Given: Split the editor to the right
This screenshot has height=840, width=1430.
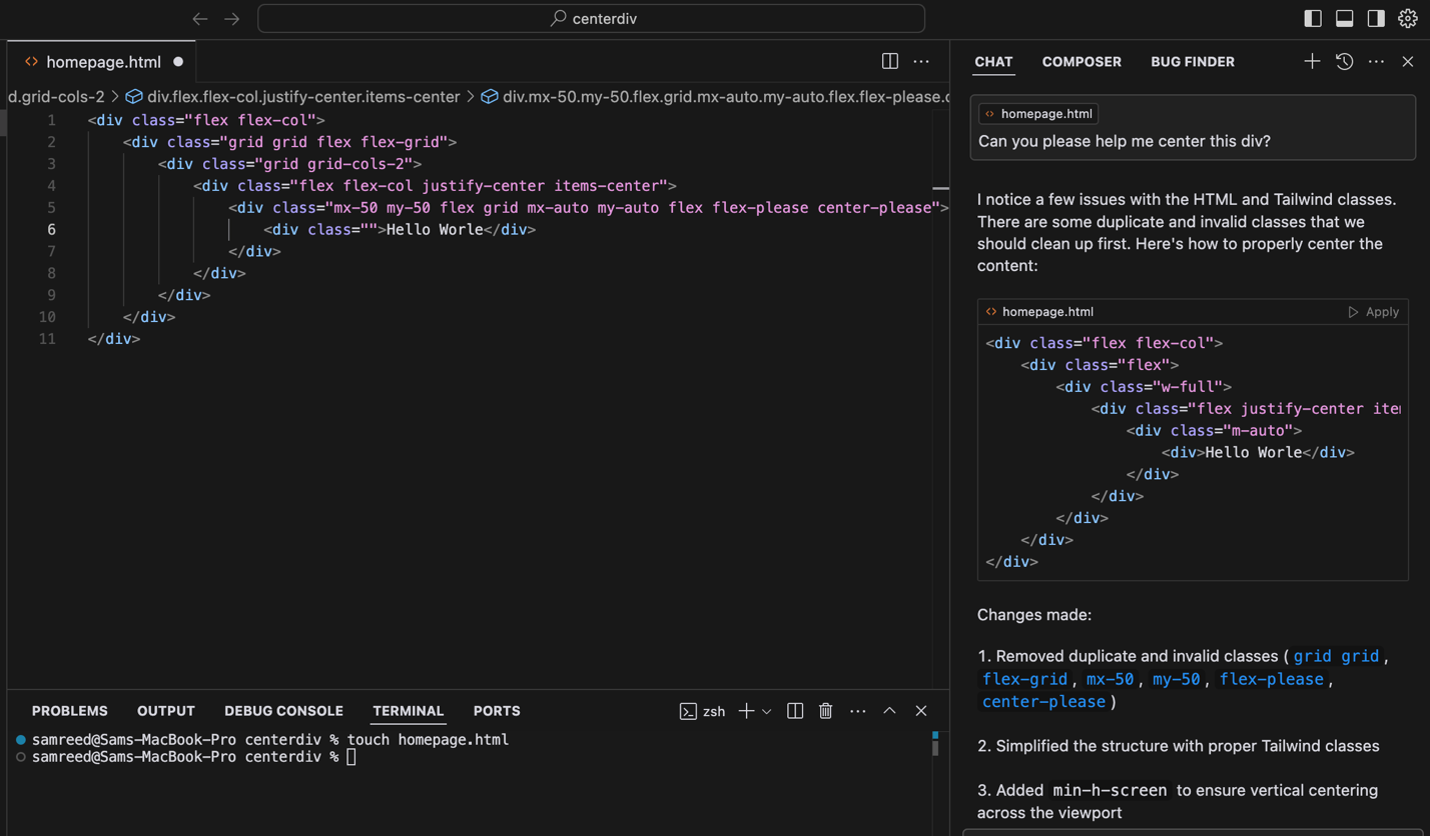Looking at the screenshot, I should [x=890, y=62].
